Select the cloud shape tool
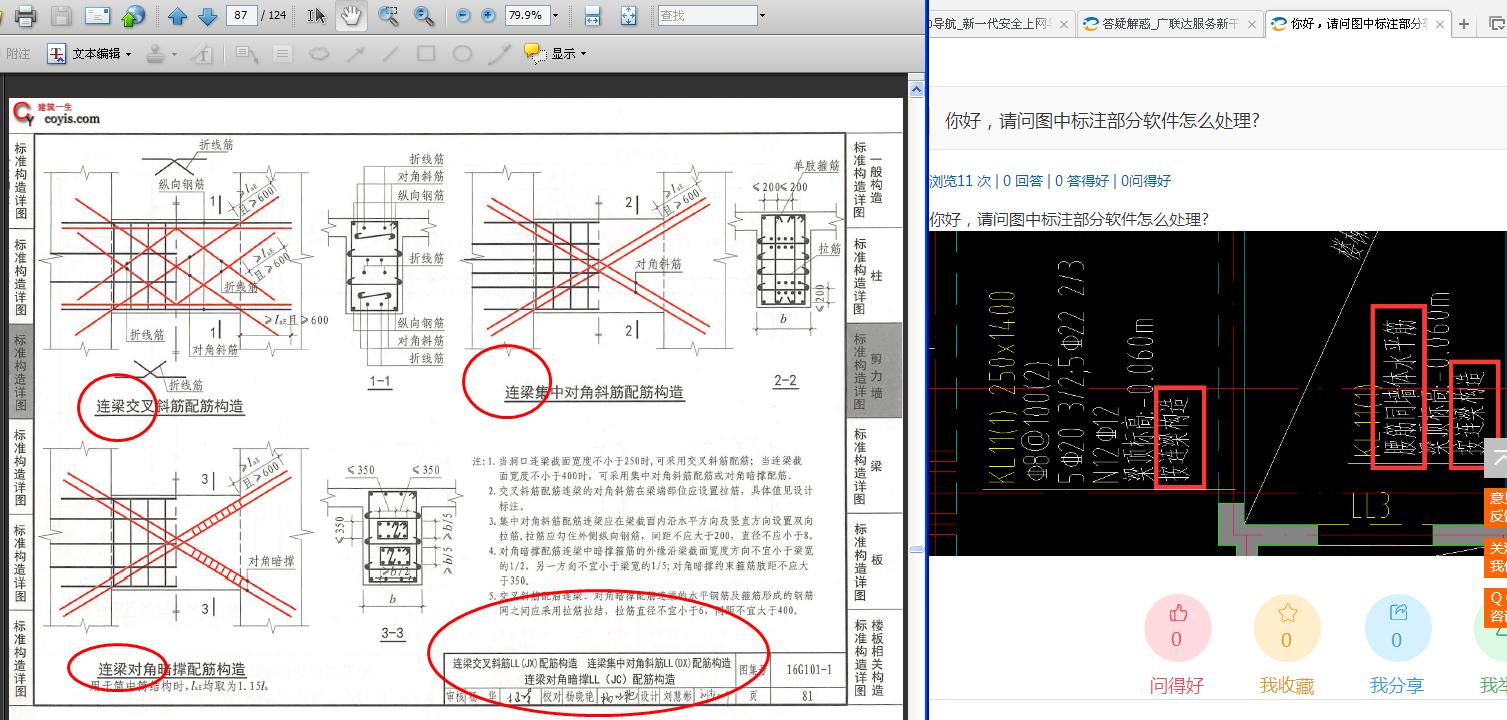This screenshot has height=720, width=1507. (318, 54)
